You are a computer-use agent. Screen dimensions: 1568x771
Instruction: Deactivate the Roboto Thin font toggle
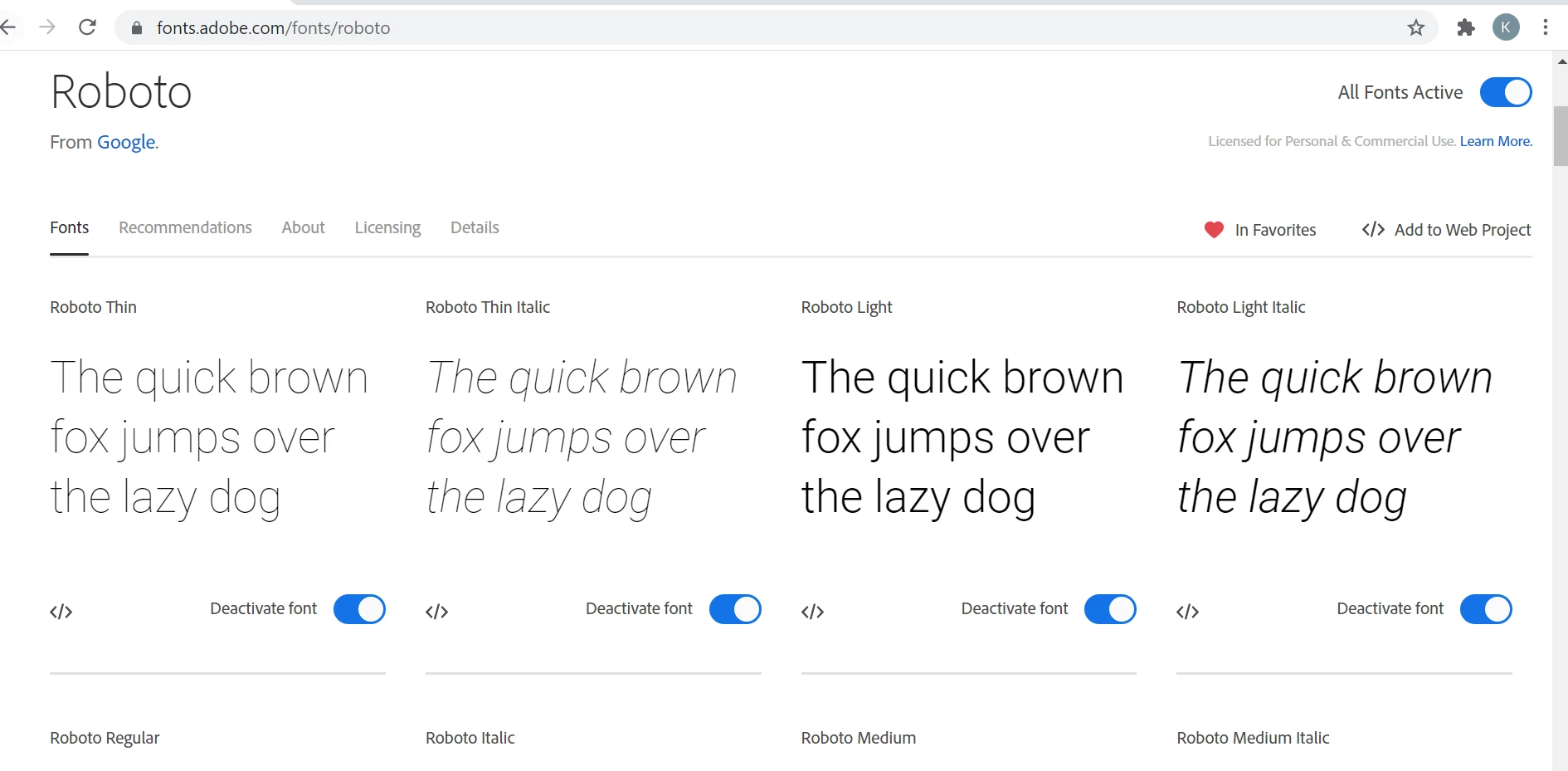[359, 609]
